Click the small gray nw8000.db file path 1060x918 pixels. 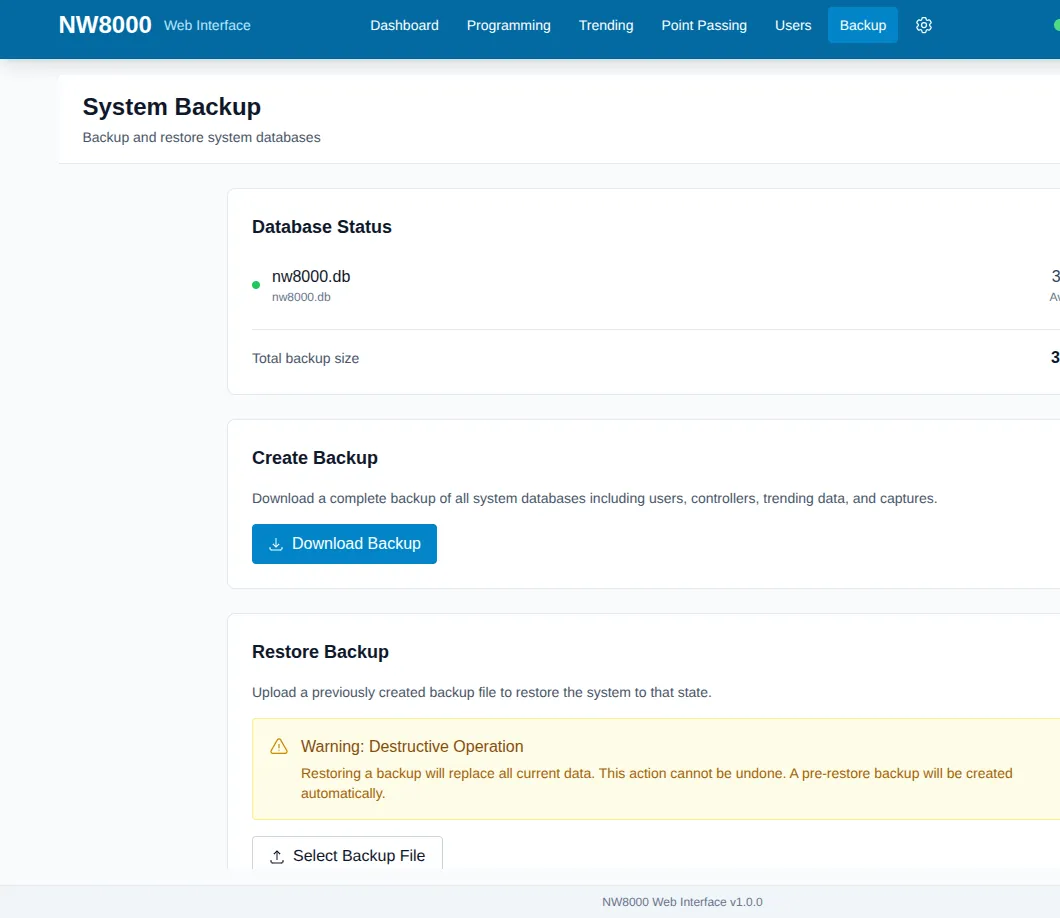click(x=301, y=297)
